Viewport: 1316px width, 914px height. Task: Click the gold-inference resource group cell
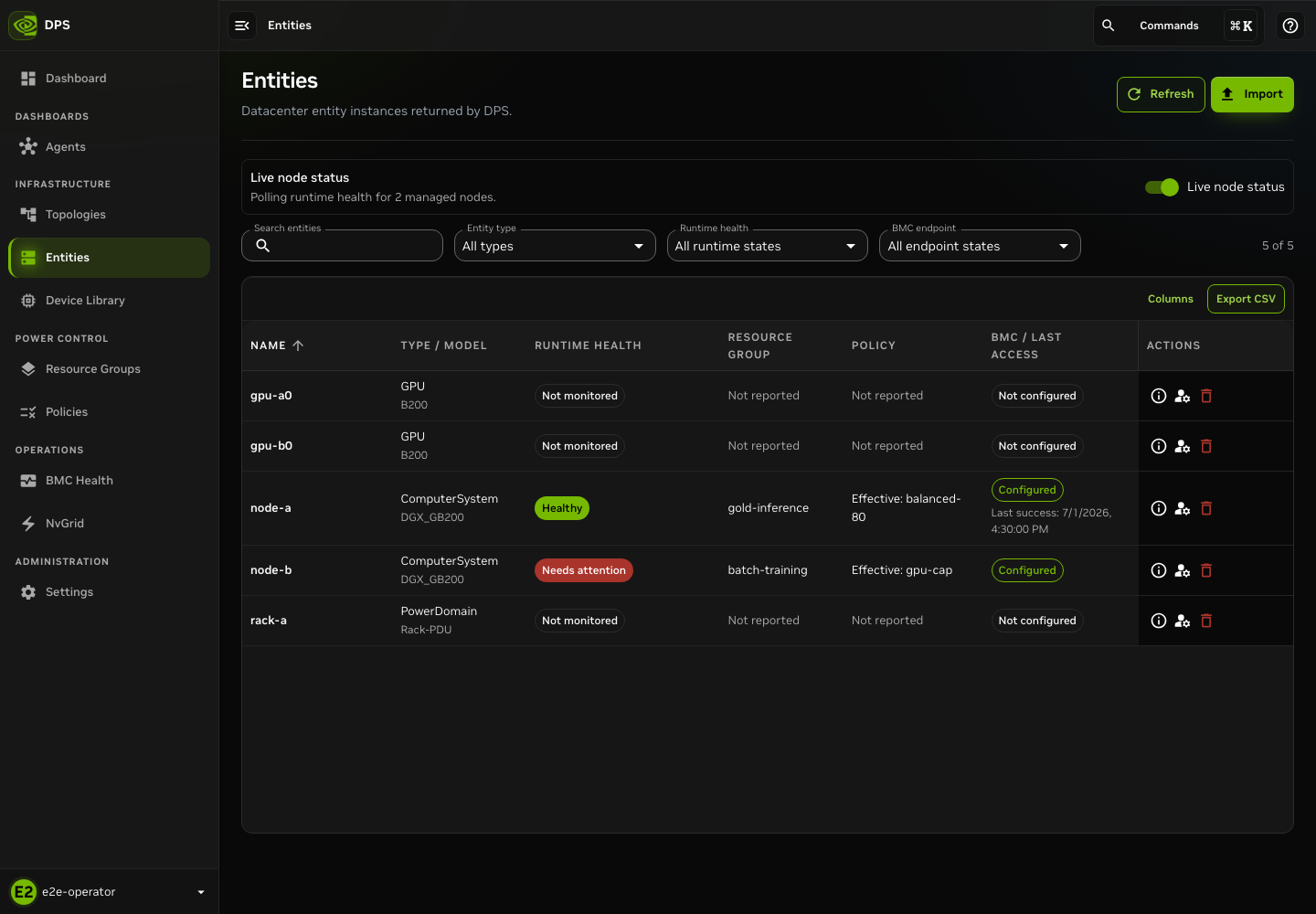(769, 508)
